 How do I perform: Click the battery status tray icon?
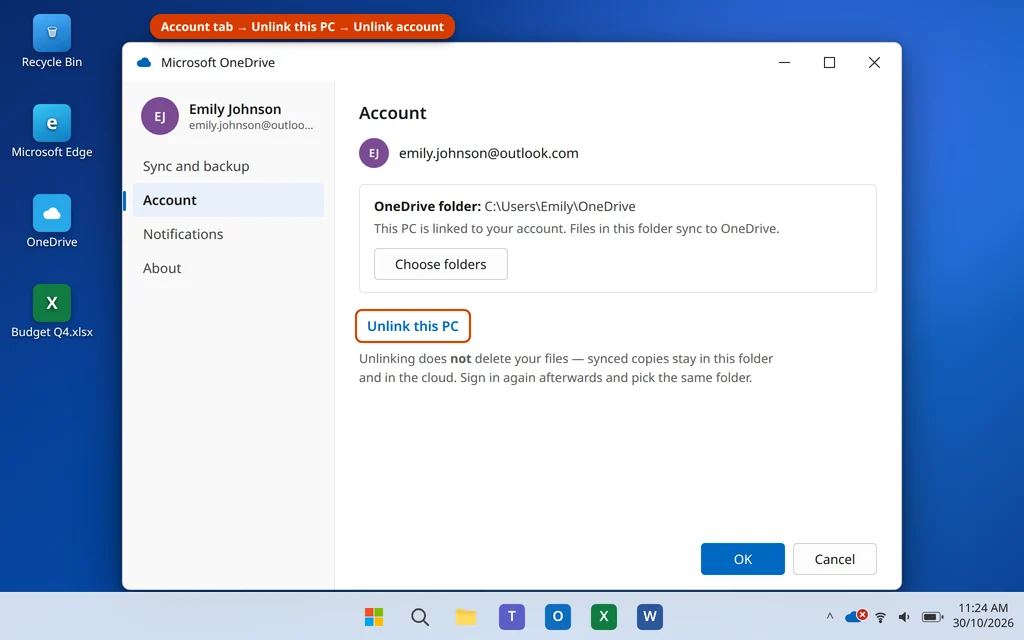[x=933, y=617]
